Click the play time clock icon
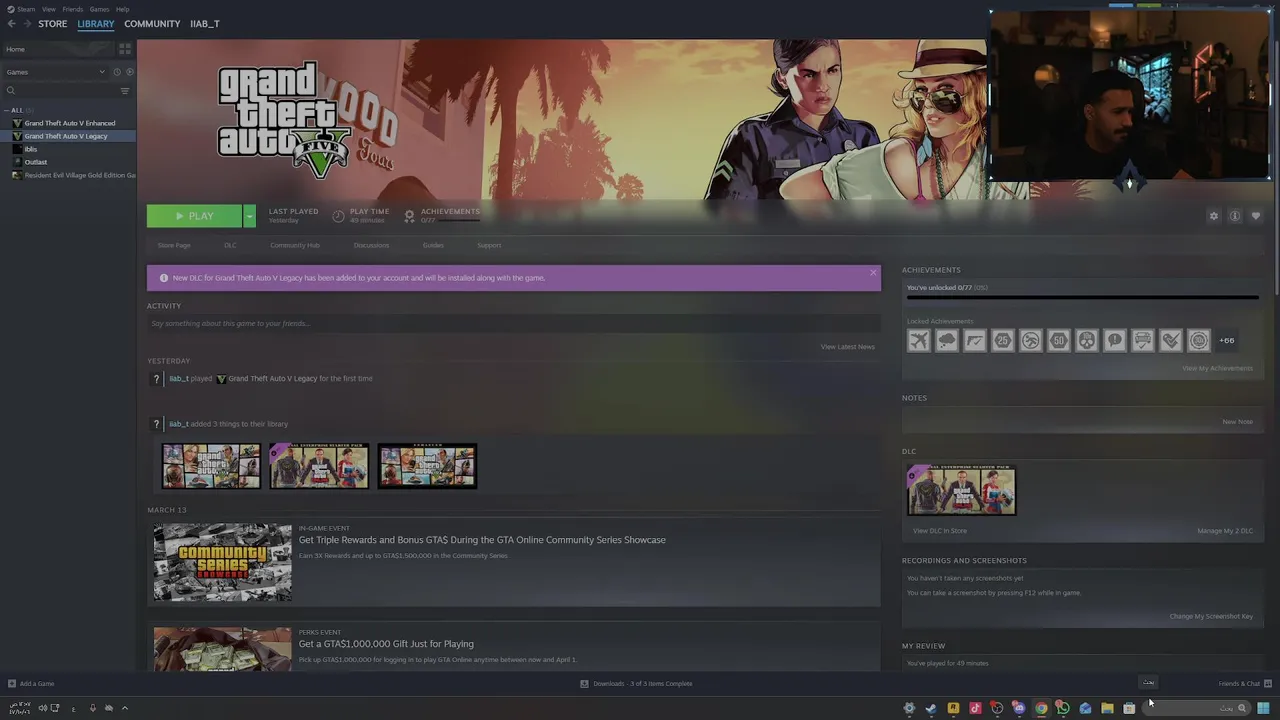This screenshot has height=720, width=1280. [x=338, y=216]
